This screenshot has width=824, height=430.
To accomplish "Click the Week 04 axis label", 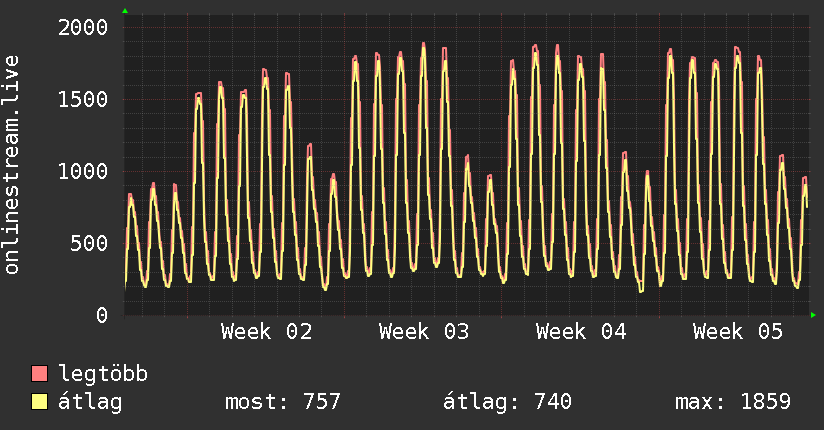I will pyautogui.click(x=581, y=332).
